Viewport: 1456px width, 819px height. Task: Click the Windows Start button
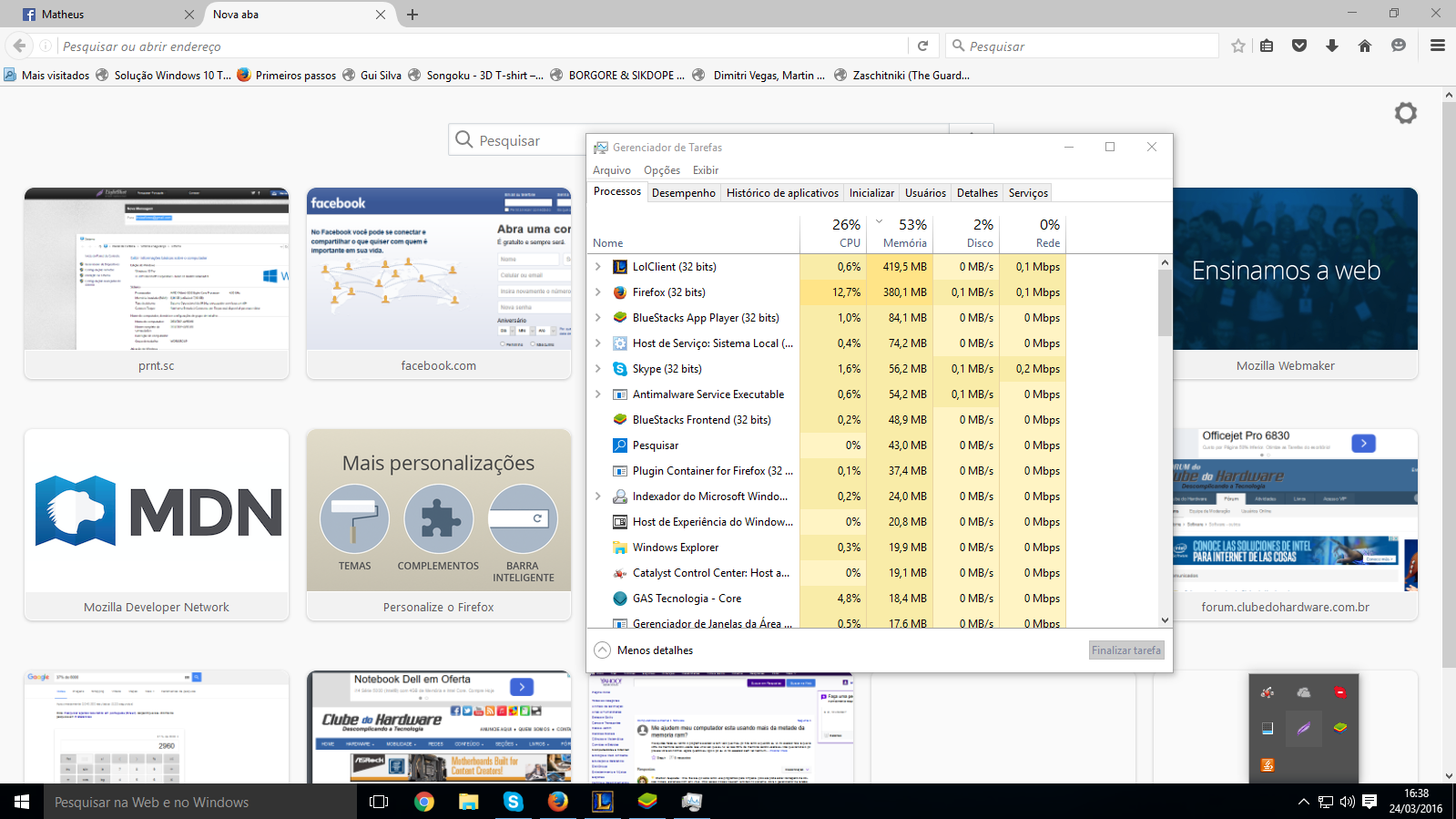coord(22,802)
